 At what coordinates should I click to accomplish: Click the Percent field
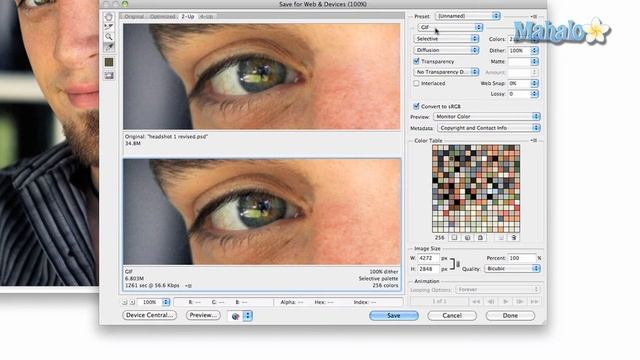522,258
